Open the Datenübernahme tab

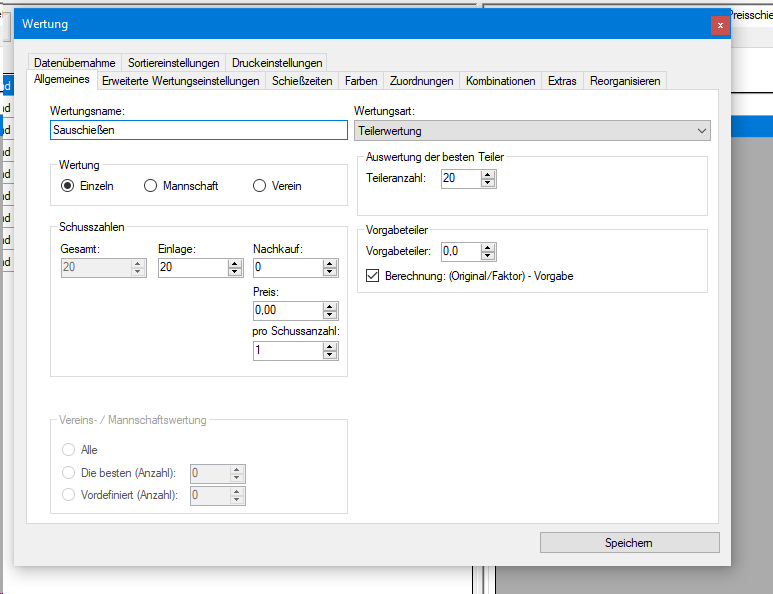click(75, 62)
